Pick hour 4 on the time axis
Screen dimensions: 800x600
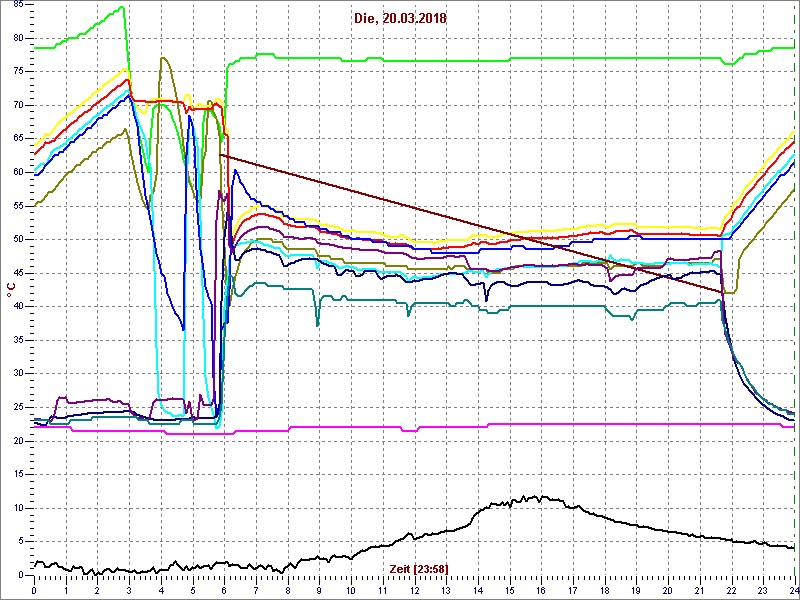click(x=161, y=589)
